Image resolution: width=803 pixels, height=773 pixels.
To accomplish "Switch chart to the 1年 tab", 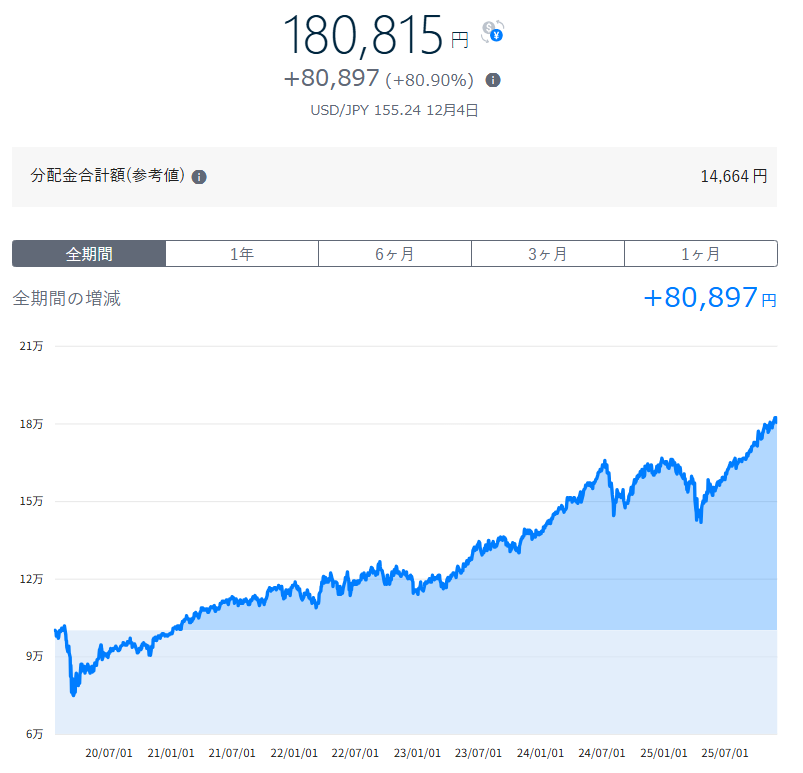I will [242, 254].
